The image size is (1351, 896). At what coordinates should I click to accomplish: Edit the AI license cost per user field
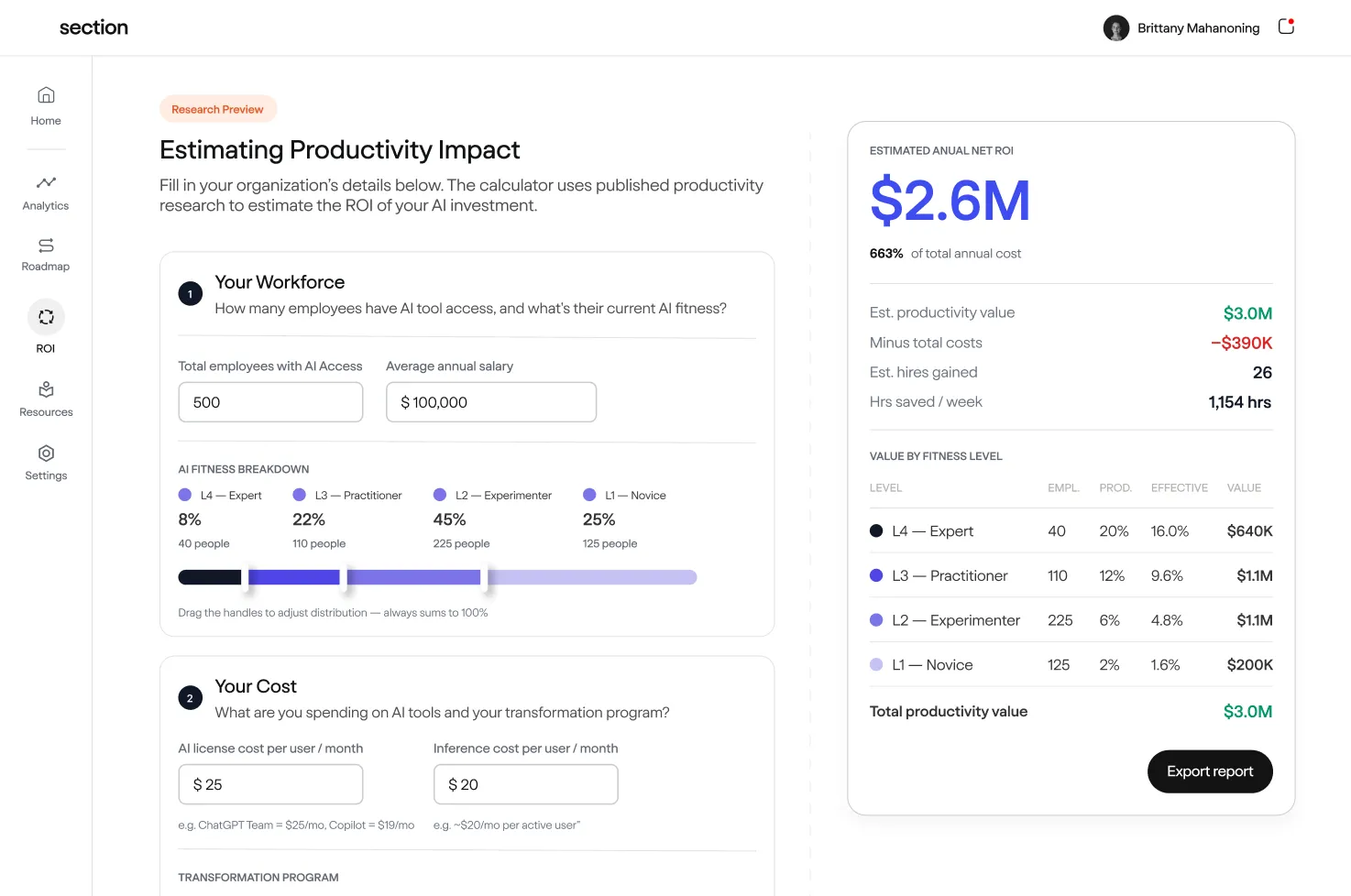(270, 784)
